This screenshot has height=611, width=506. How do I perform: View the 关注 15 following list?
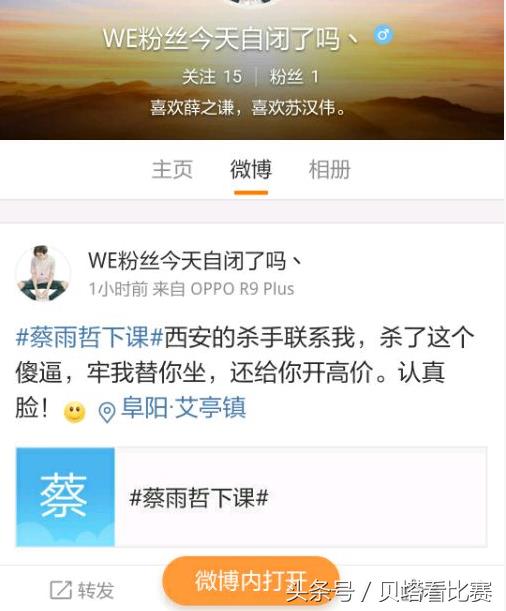[x=212, y=76]
